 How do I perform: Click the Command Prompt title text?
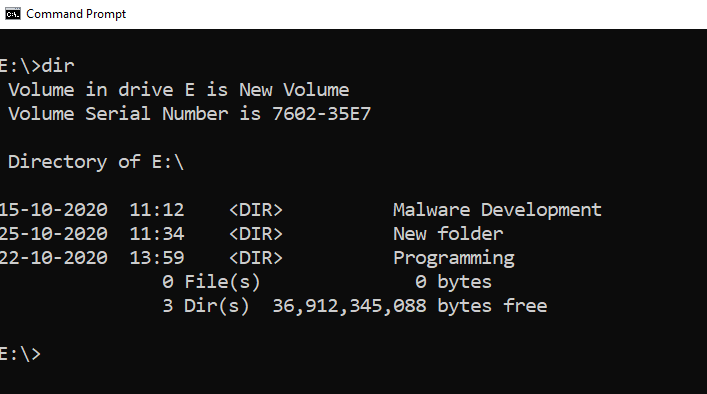tap(76, 14)
